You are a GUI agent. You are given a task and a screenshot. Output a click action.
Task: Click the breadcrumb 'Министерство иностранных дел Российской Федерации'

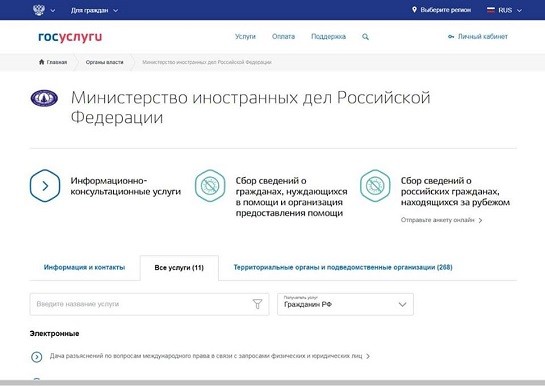click(207, 62)
